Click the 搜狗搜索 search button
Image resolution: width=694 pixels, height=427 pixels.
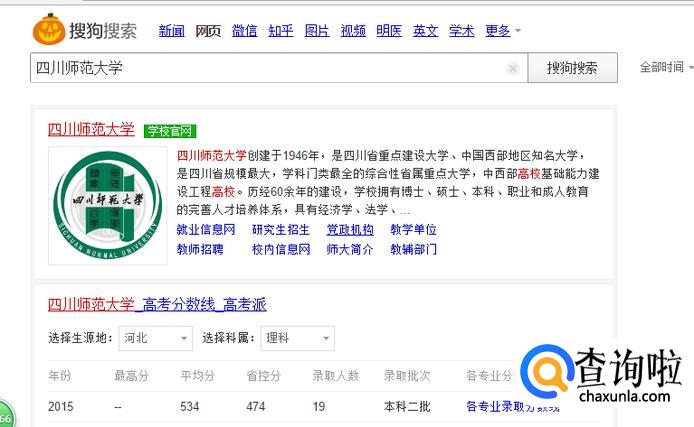573,68
